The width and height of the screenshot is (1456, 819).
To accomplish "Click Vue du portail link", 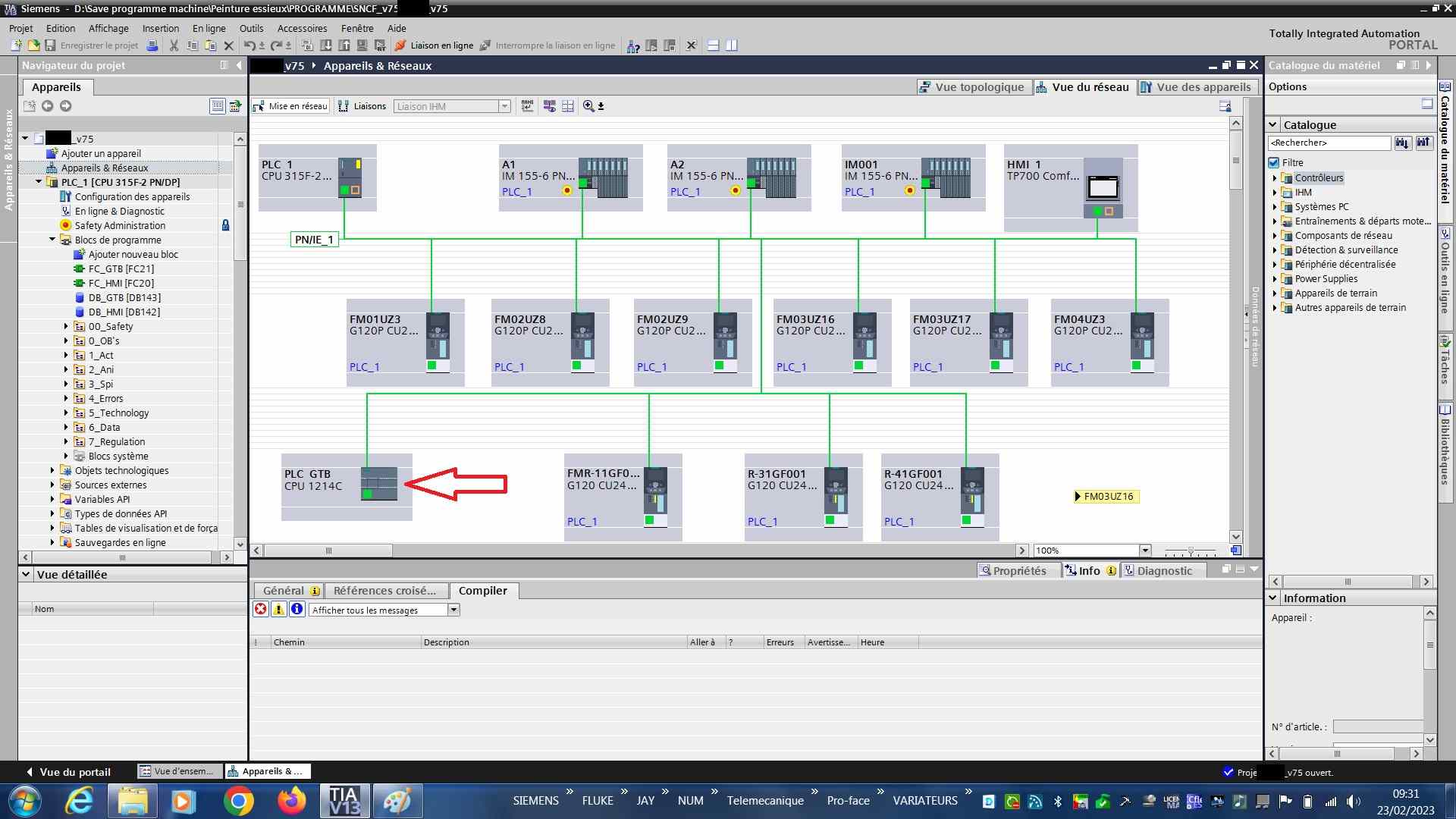I will (x=74, y=772).
